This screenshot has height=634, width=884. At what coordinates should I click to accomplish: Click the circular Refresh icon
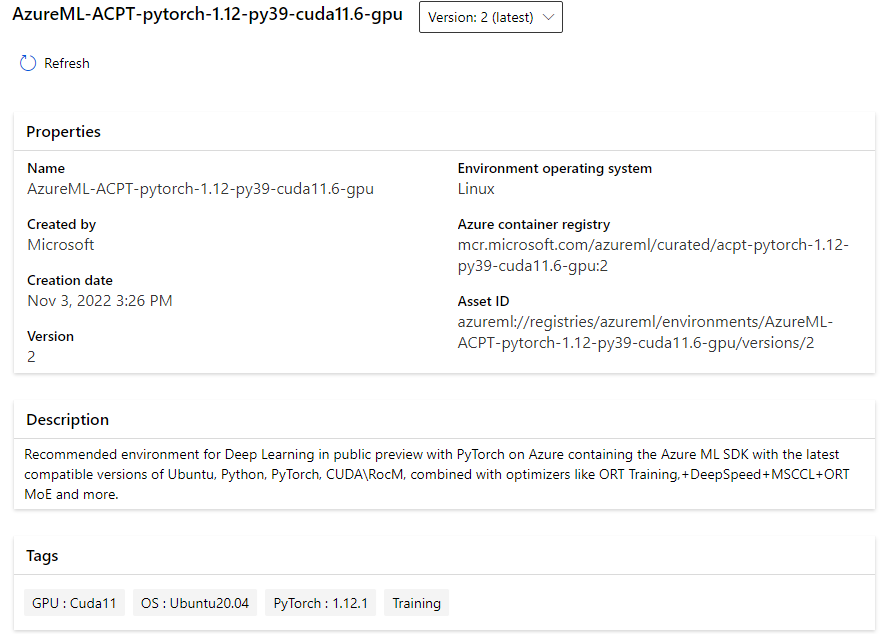pyautogui.click(x=28, y=63)
